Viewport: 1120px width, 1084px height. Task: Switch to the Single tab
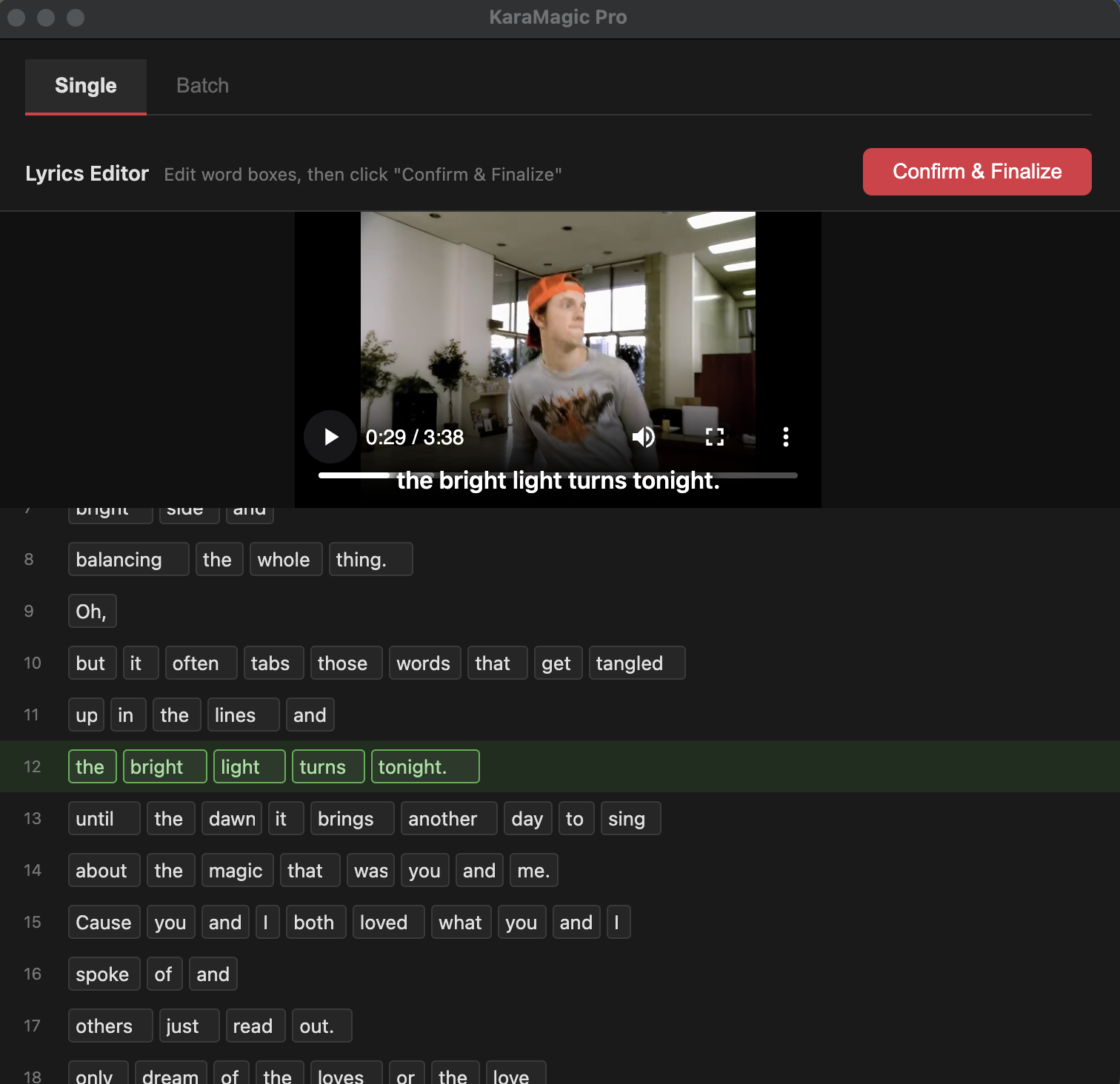pyautogui.click(x=86, y=86)
